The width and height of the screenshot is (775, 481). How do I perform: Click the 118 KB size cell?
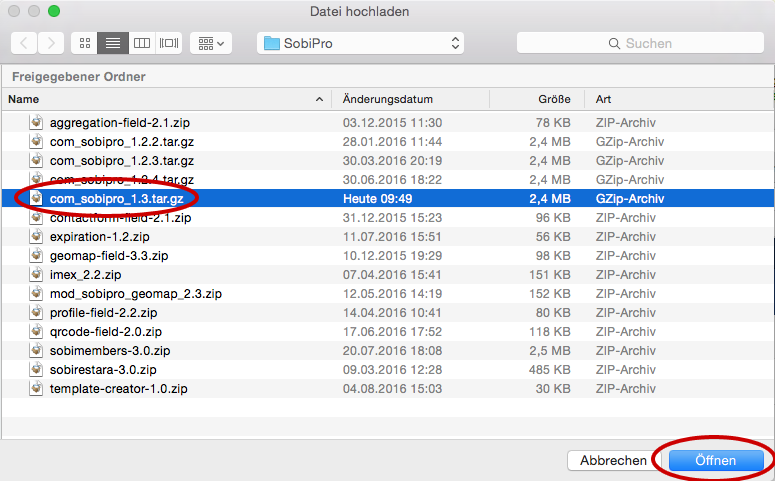coord(550,332)
